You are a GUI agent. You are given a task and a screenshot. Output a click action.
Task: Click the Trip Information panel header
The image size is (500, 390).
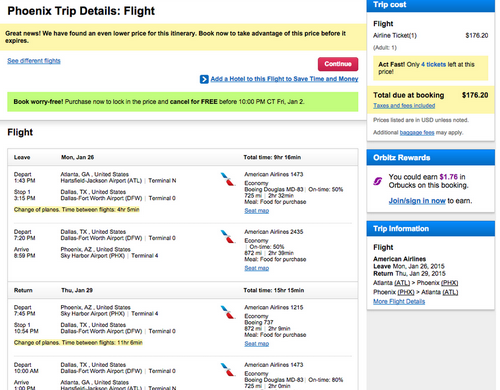pos(431,229)
